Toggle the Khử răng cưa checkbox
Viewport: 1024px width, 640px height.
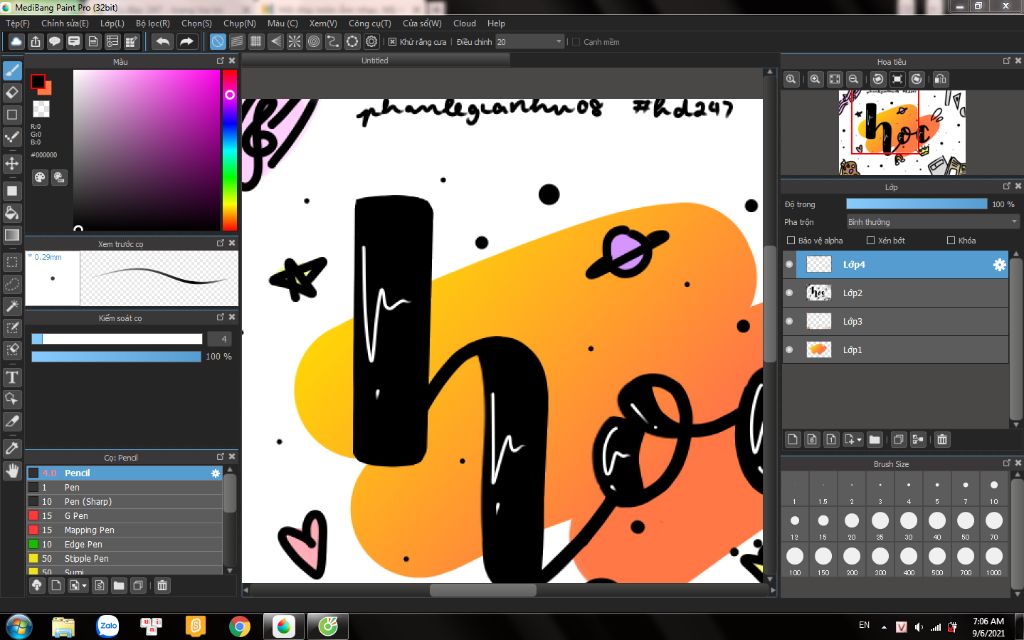(392, 42)
